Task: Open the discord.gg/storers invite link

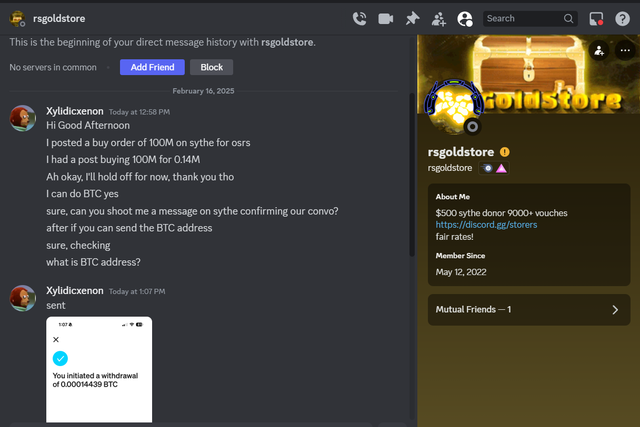Action: coord(486,225)
